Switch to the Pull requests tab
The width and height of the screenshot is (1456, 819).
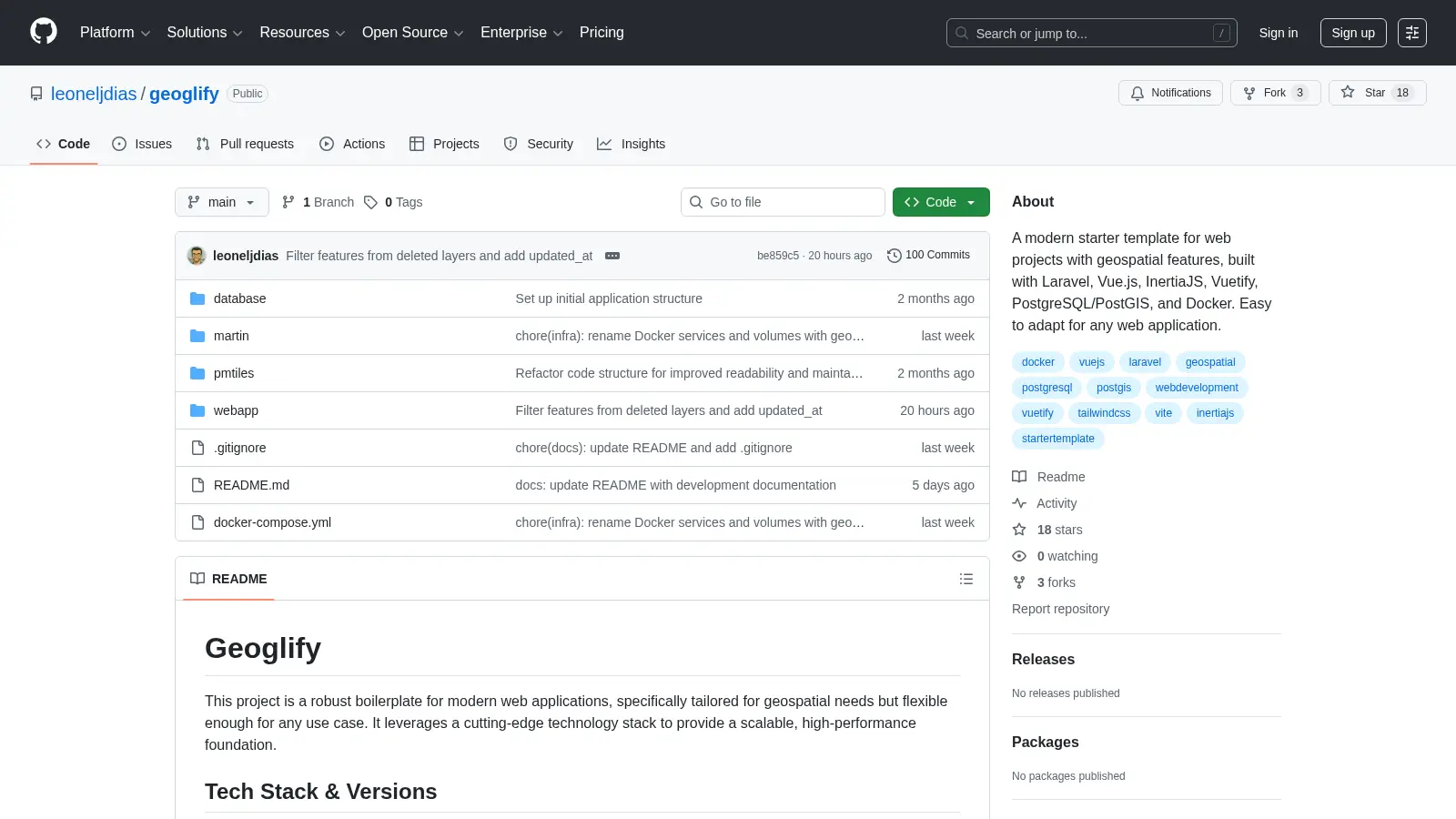click(245, 144)
